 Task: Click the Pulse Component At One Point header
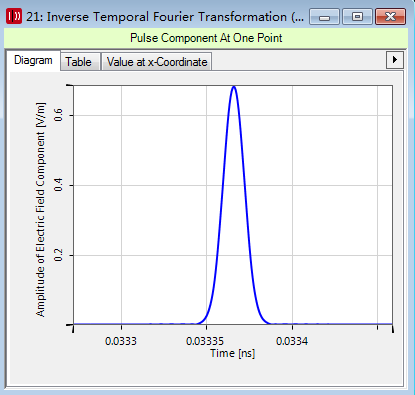point(206,38)
